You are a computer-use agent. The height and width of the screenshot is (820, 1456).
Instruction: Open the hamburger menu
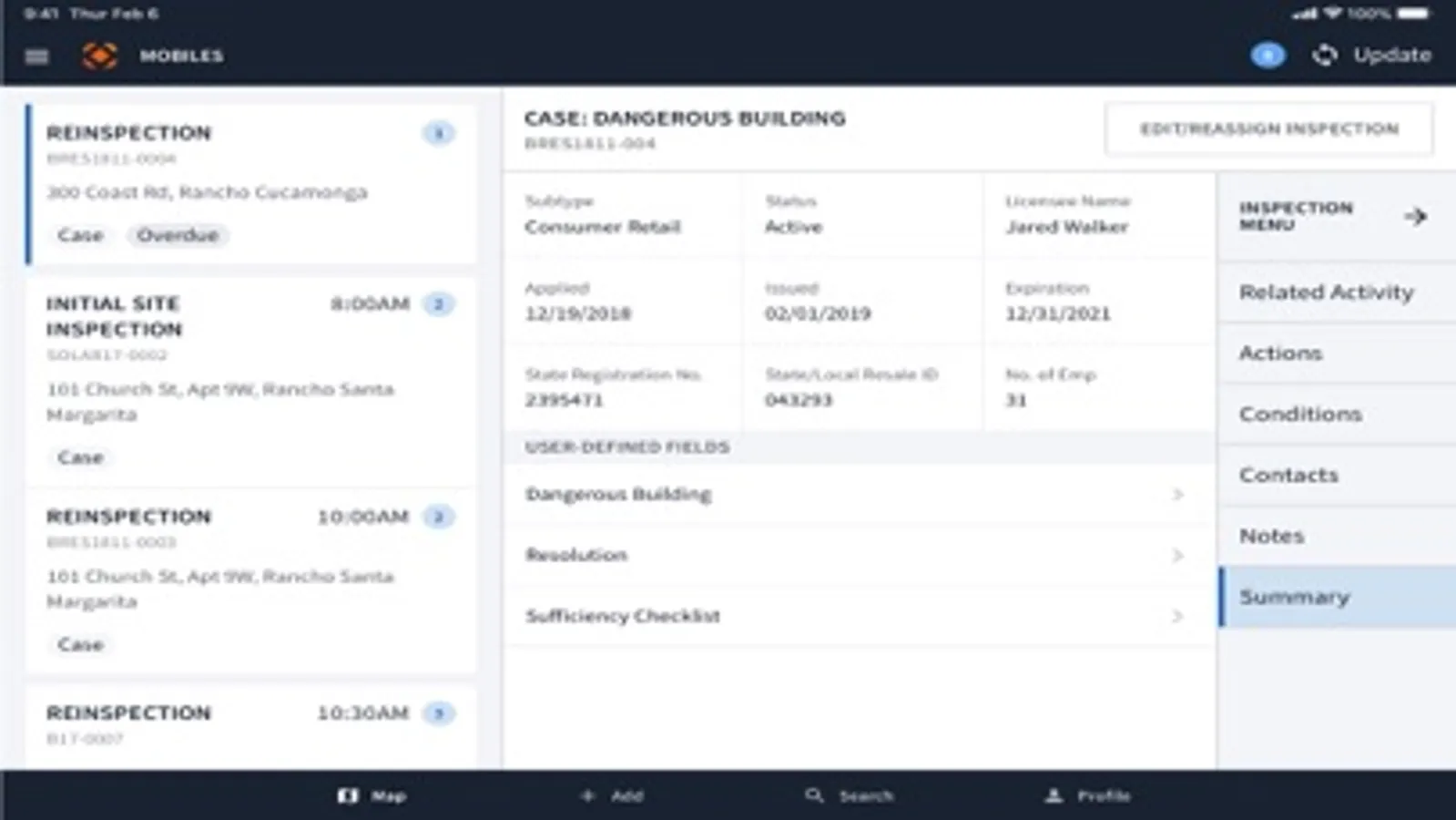pos(36,56)
